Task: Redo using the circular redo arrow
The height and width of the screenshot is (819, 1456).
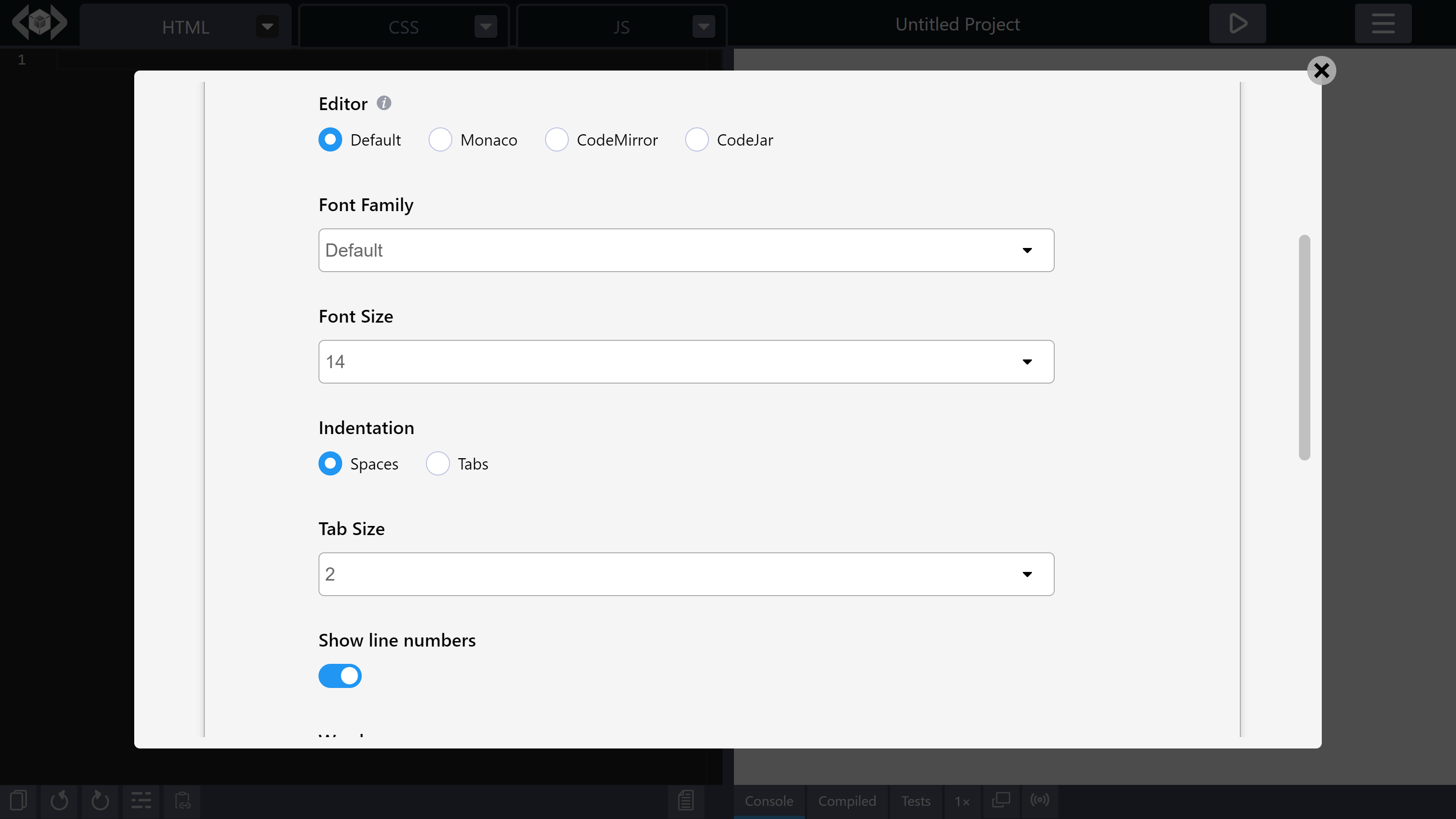Action: pos(100,800)
